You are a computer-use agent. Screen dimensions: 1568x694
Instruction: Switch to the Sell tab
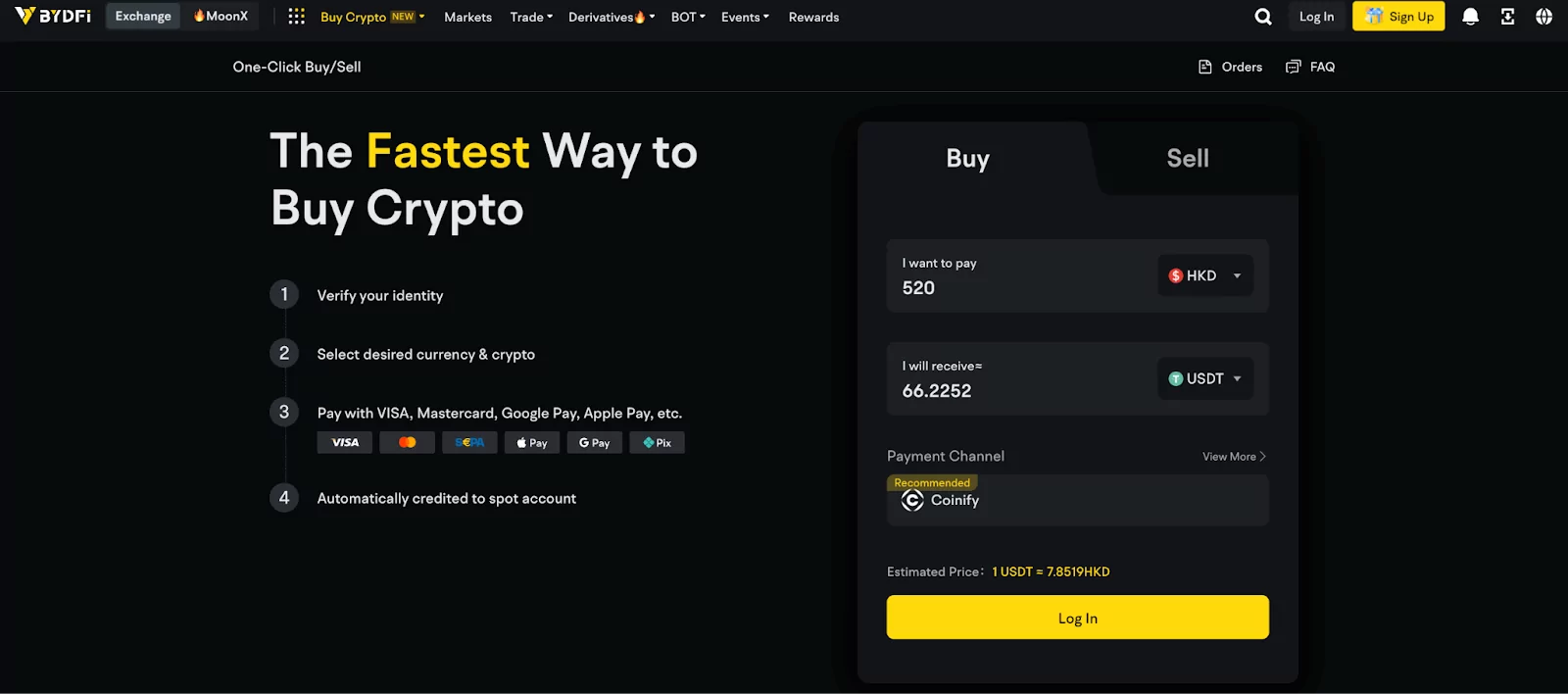1187,158
